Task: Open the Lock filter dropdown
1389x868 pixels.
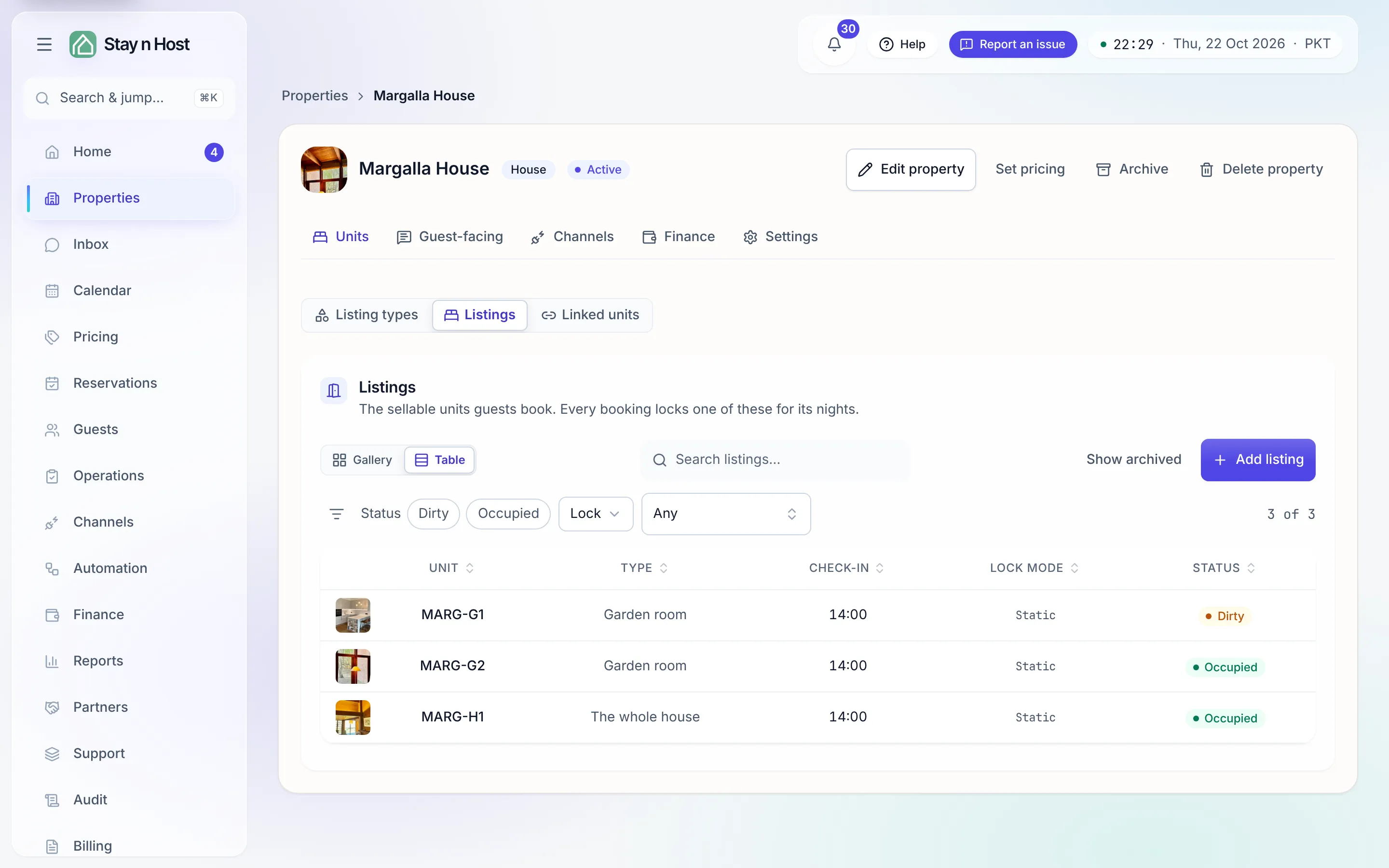Action: click(595, 514)
